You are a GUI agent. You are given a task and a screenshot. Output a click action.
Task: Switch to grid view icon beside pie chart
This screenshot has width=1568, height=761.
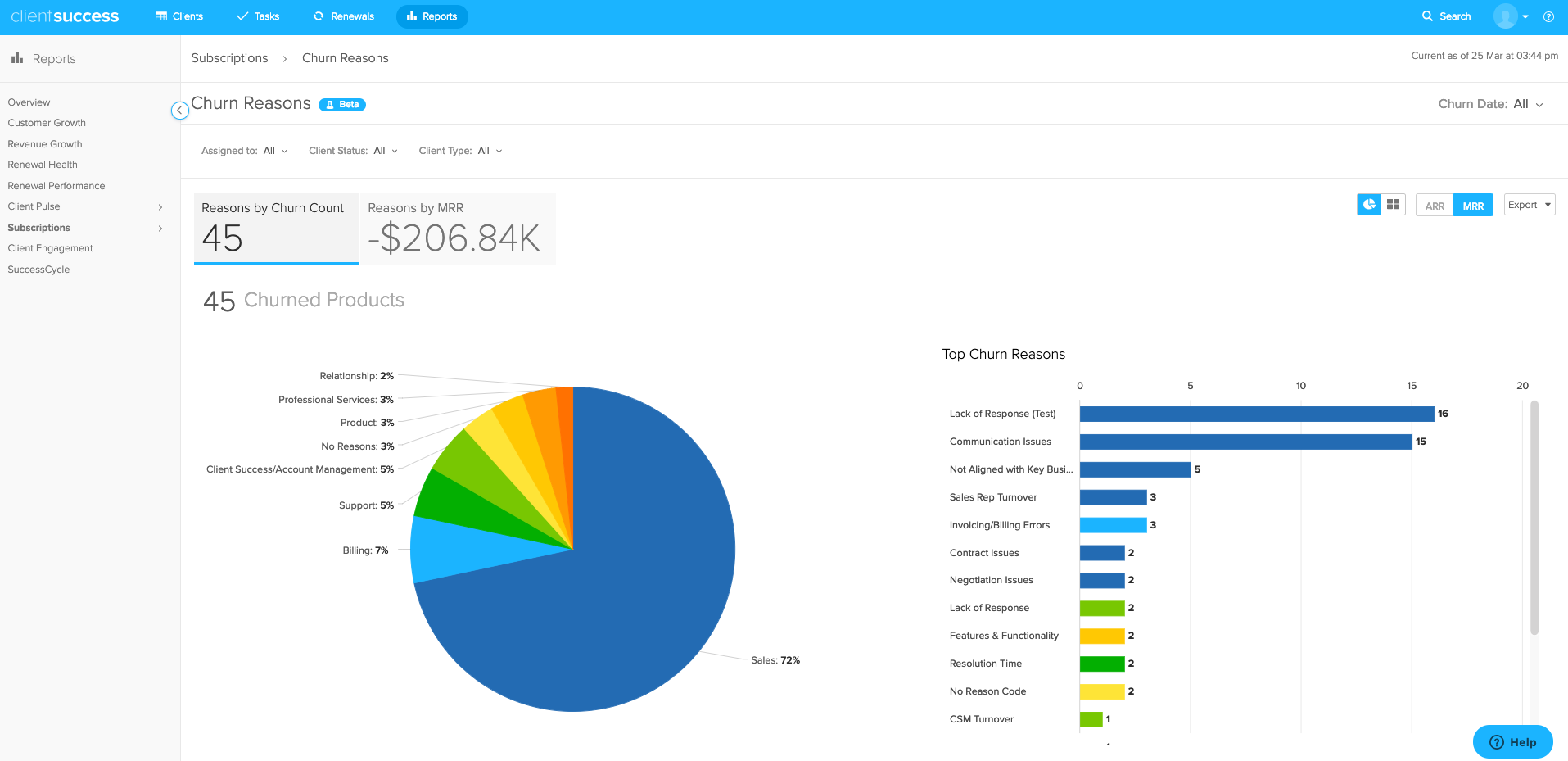click(x=1392, y=204)
